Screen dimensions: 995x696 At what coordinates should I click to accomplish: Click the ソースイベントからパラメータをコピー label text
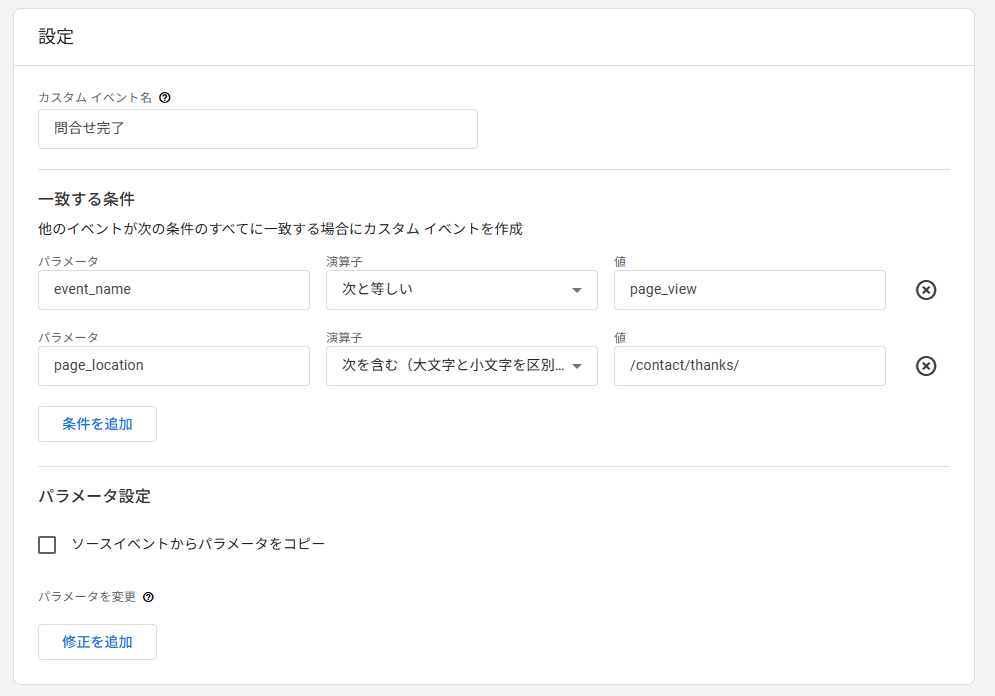pyautogui.click(x=198, y=545)
